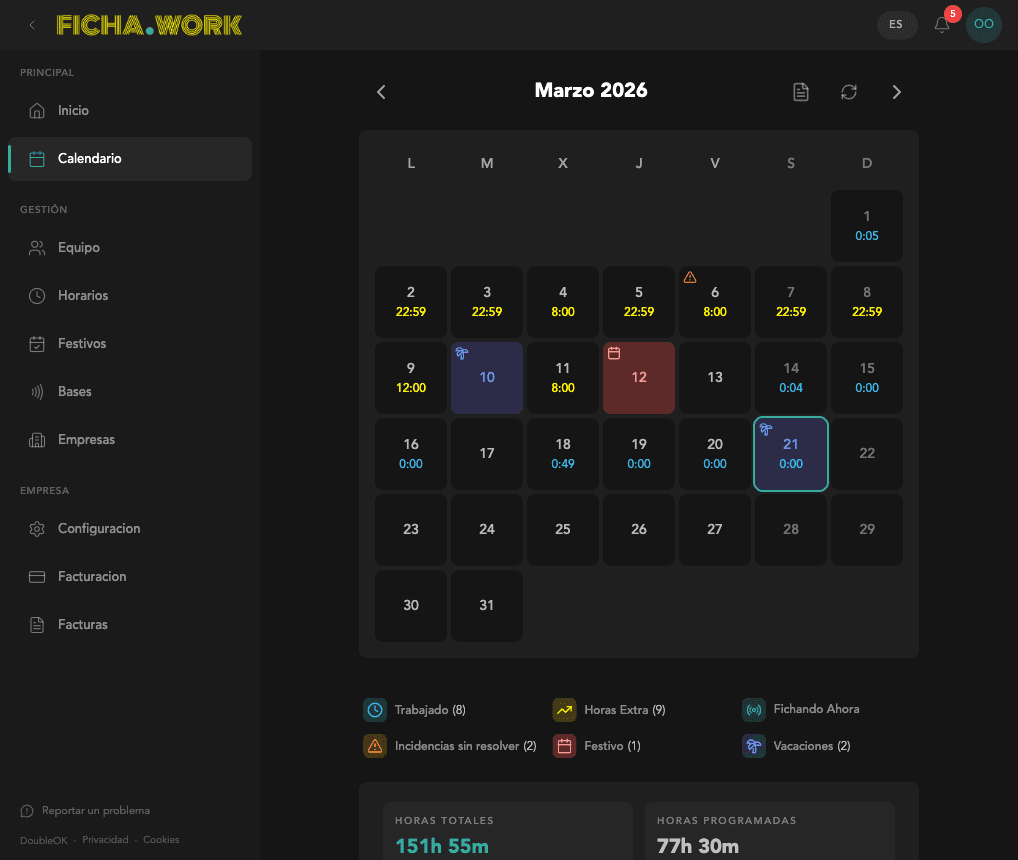Refresh the calendar with the sync icon
The width and height of the screenshot is (1018, 860).
848,92
